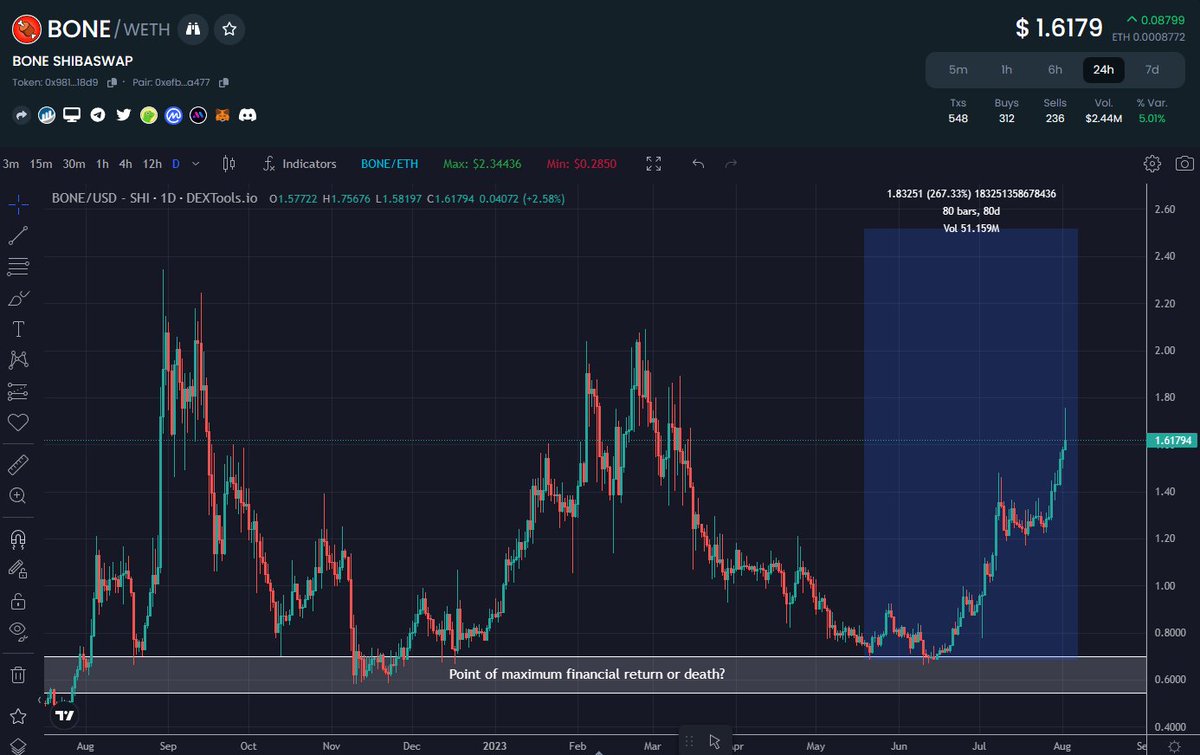
Task: Select the pattern nodes drawing tool
Action: 18,360
